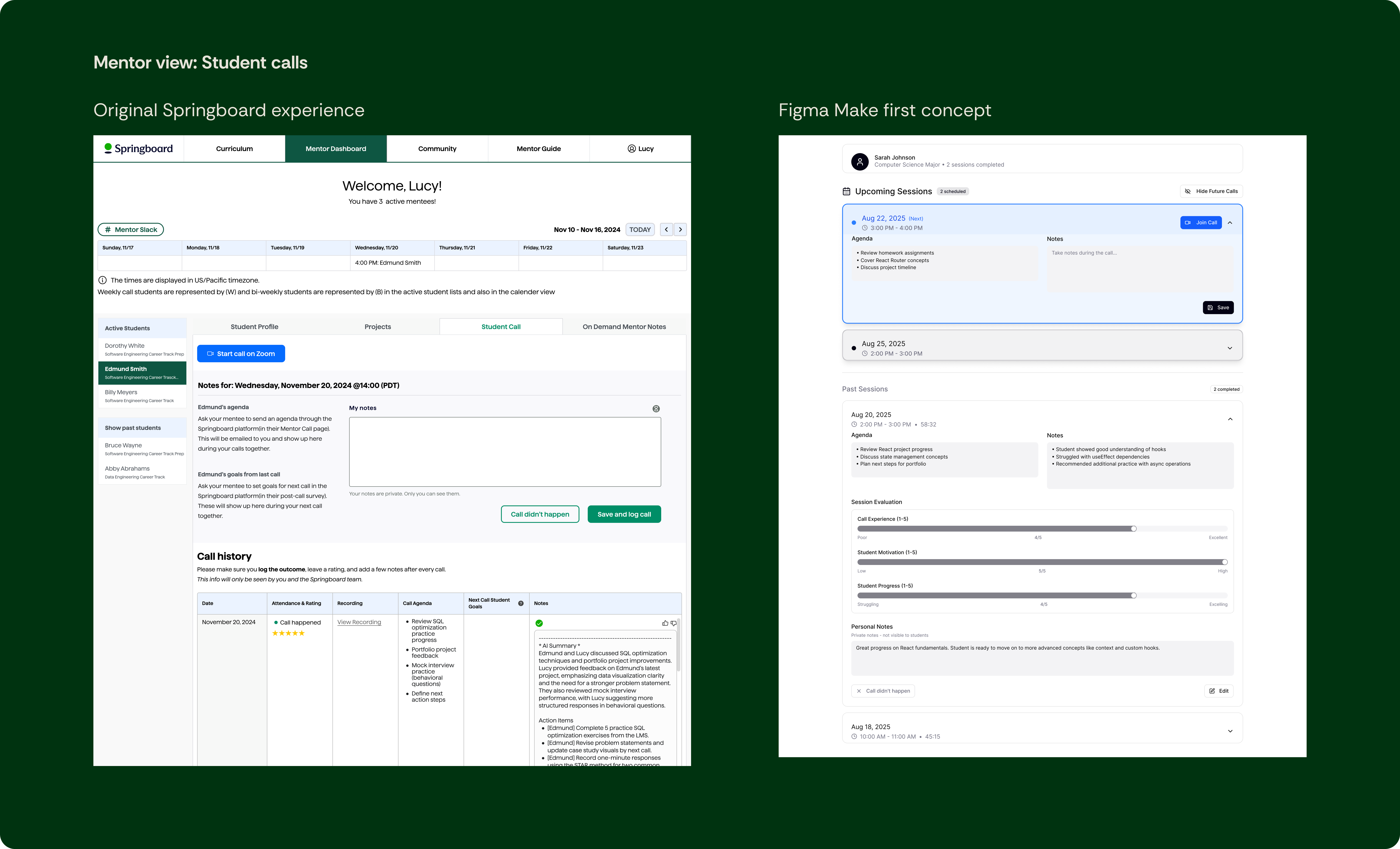
Task: Give thumbs up on AI summary
Action: tap(665, 623)
